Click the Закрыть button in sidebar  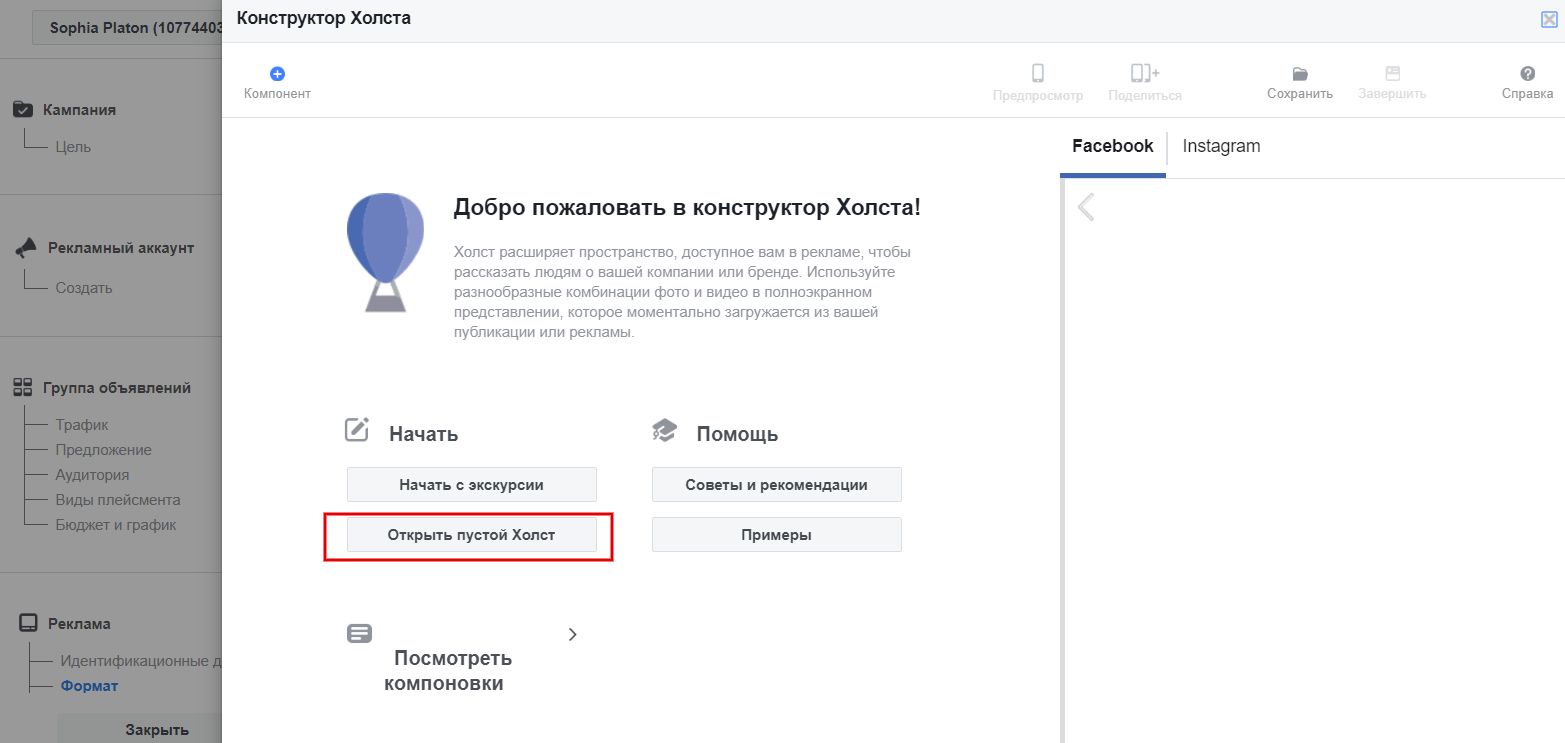pyautogui.click(x=157, y=729)
